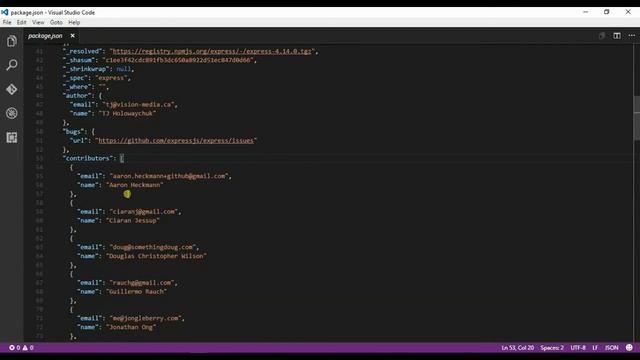Viewport: 640px width, 360px height.
Task: Click the tj@vision-media.ca email value
Action: tap(138, 104)
